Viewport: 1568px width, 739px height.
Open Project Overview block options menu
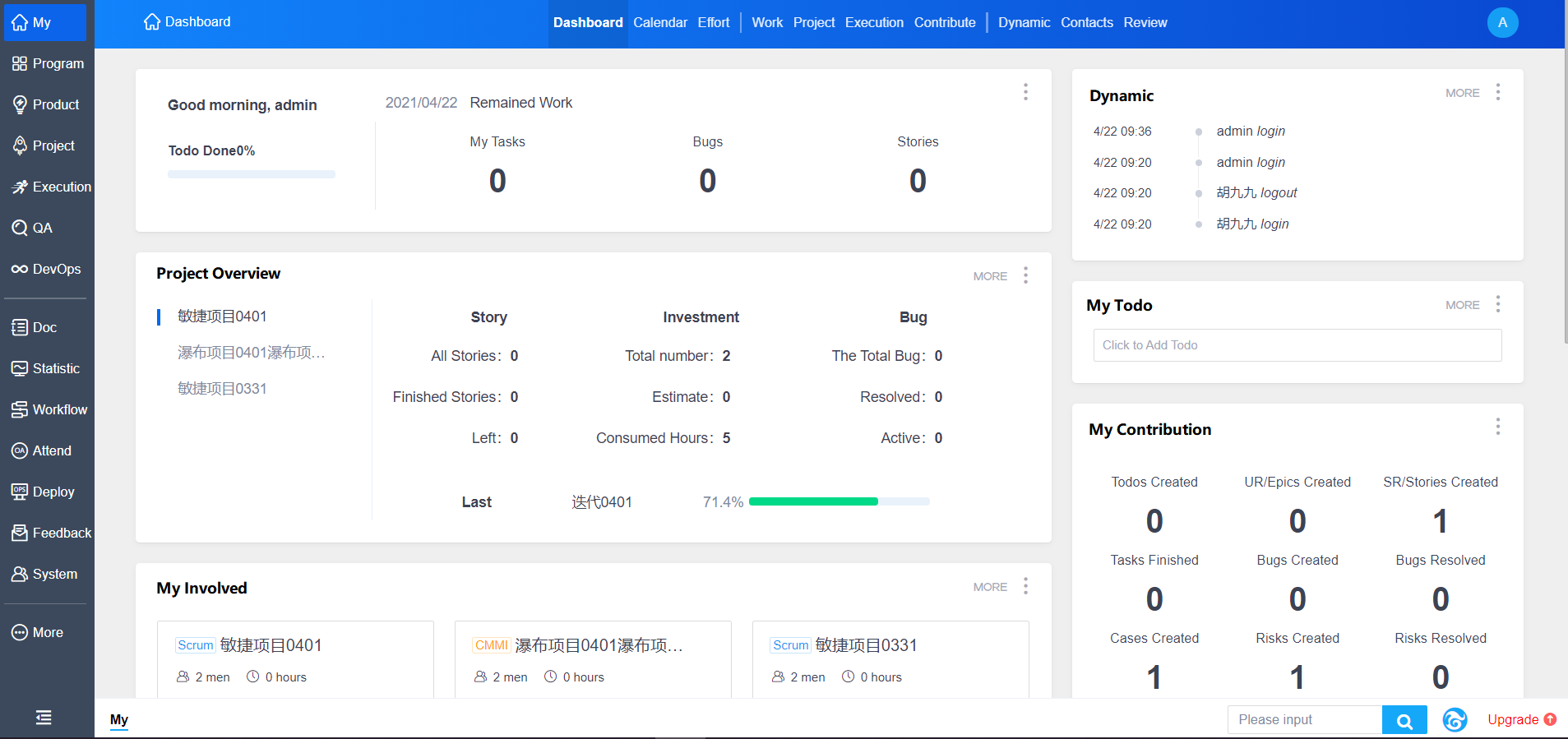pyautogui.click(x=1025, y=275)
